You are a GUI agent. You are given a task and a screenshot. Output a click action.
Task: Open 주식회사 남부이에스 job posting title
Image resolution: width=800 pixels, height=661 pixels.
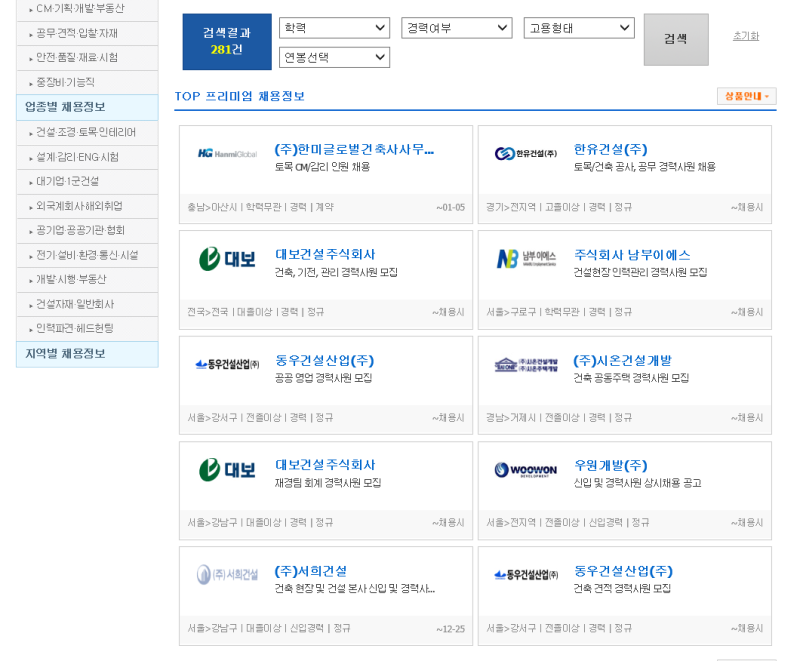(632, 255)
